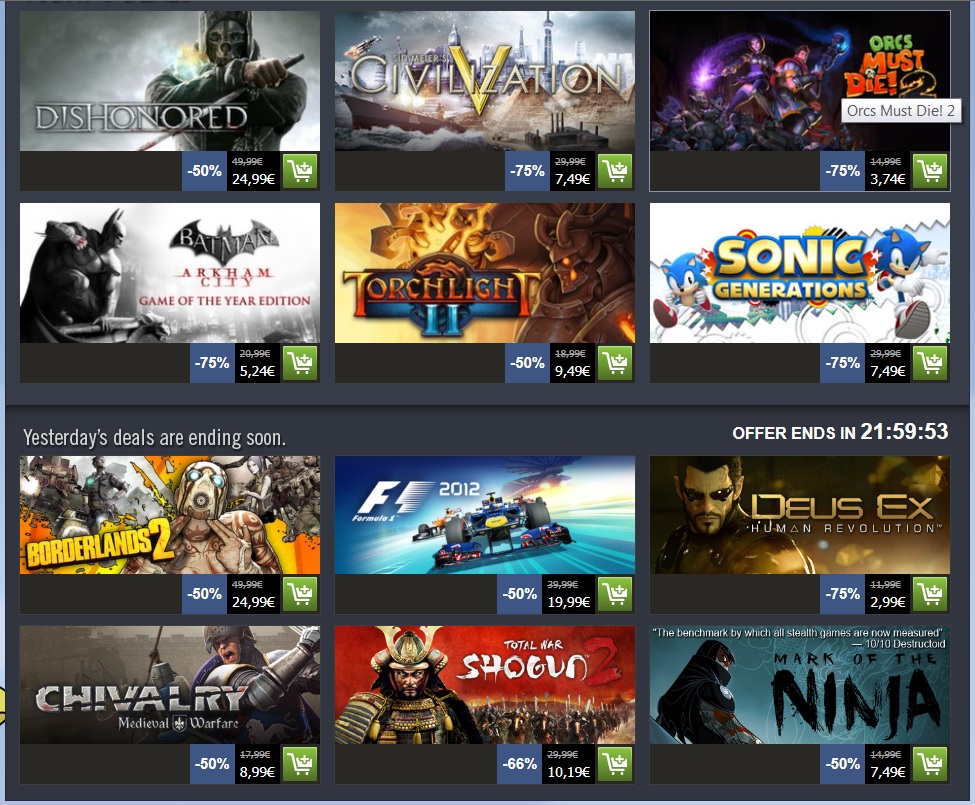This screenshot has height=805, width=975.
Task: Open the Torchlight II game banner
Action: 485,273
